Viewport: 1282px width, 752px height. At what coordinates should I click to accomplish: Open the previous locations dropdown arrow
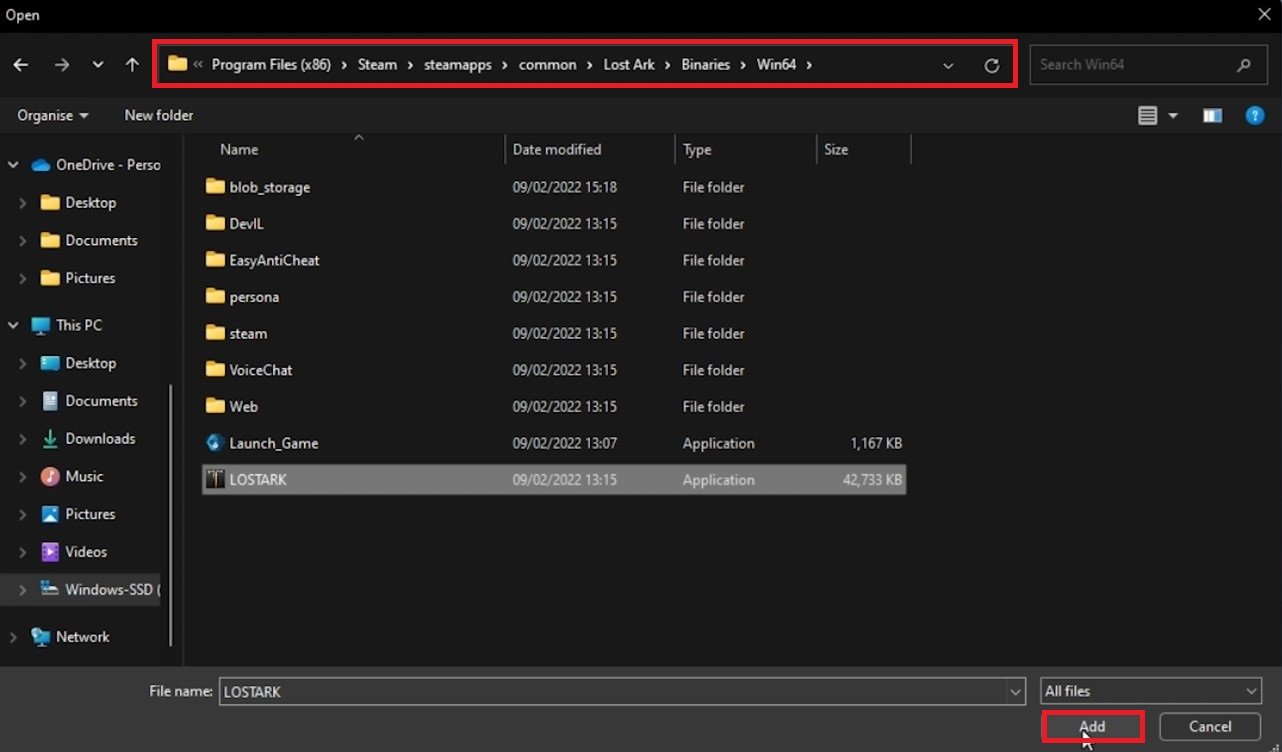(x=947, y=66)
